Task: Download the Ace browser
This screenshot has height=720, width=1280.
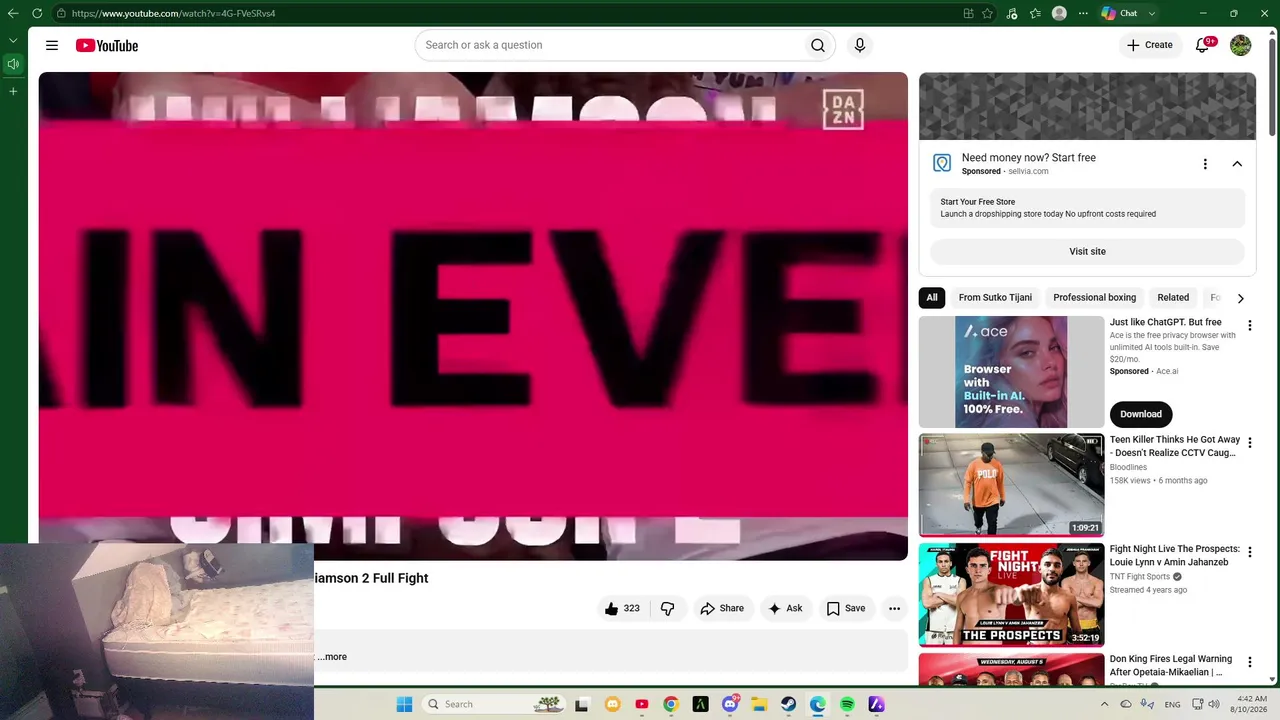Action: pos(1141,414)
